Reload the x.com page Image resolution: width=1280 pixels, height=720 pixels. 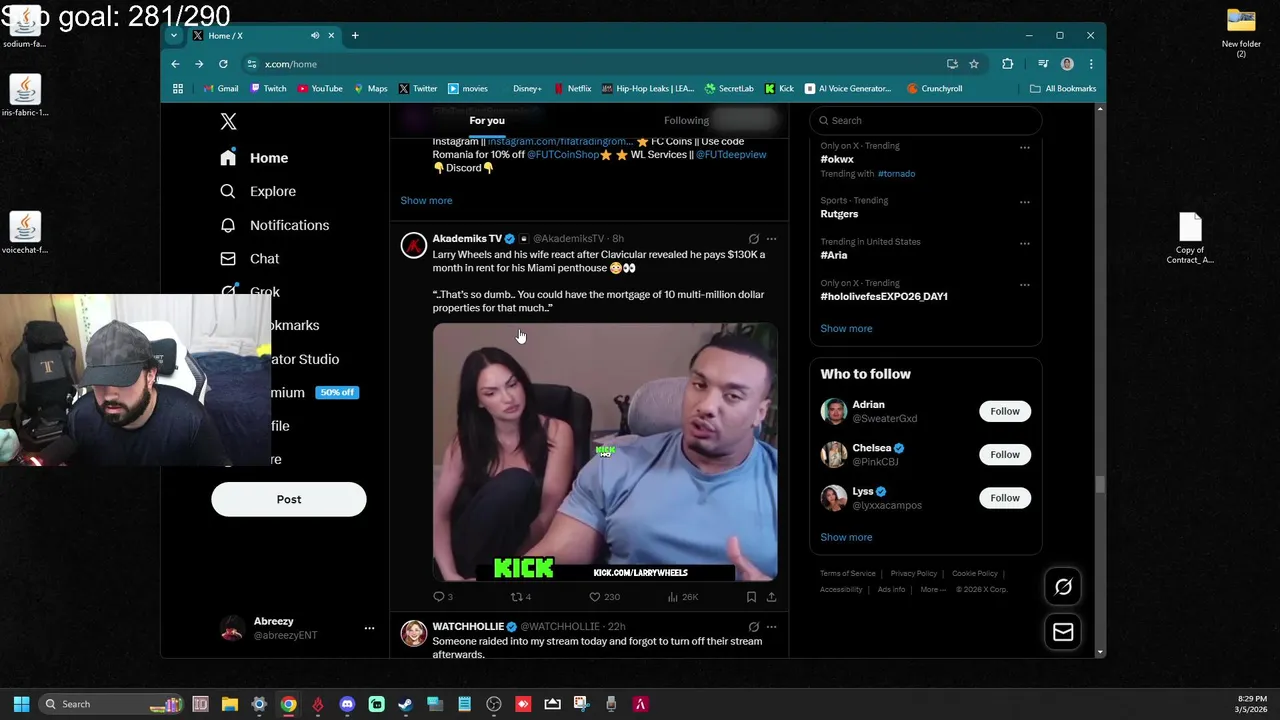coord(223,64)
